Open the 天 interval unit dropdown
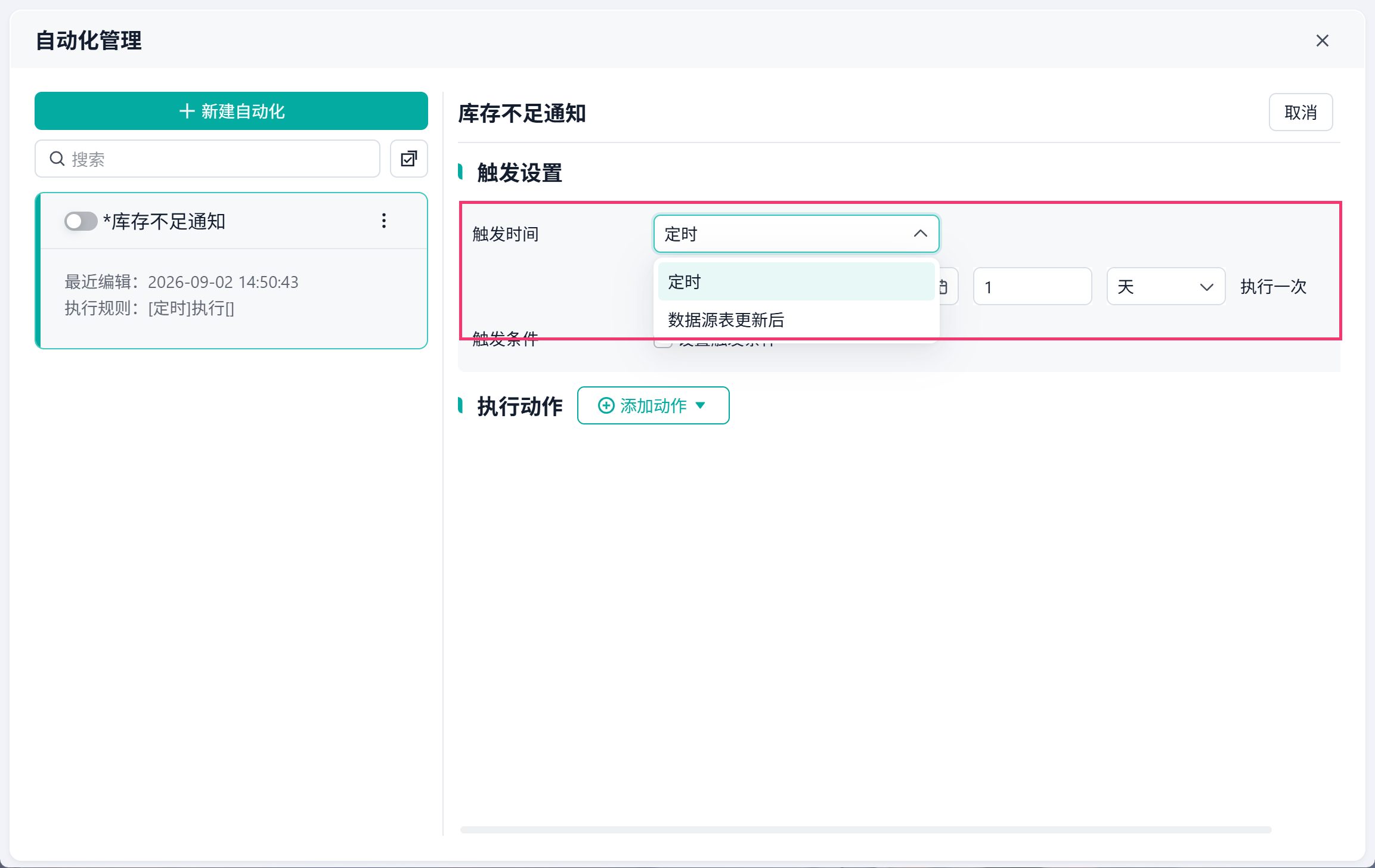Screen dimensions: 1375x868 [1166, 287]
